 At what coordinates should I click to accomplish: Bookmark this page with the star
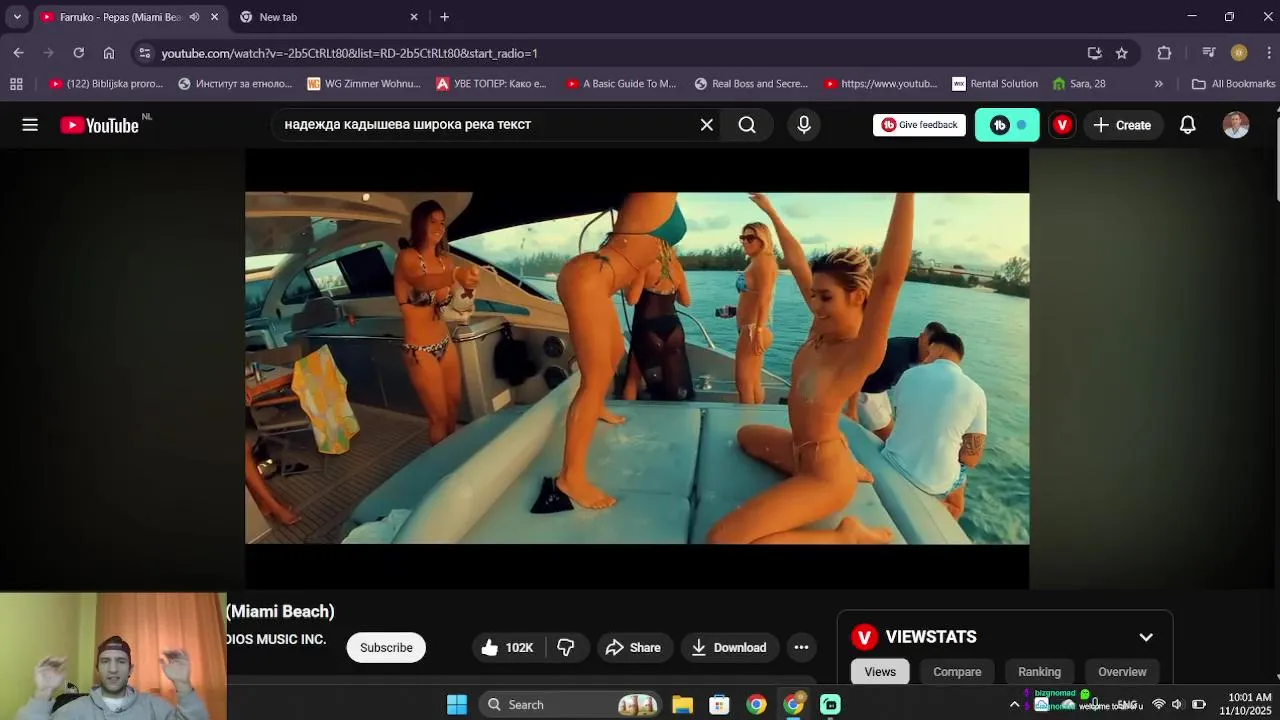tap(1122, 53)
